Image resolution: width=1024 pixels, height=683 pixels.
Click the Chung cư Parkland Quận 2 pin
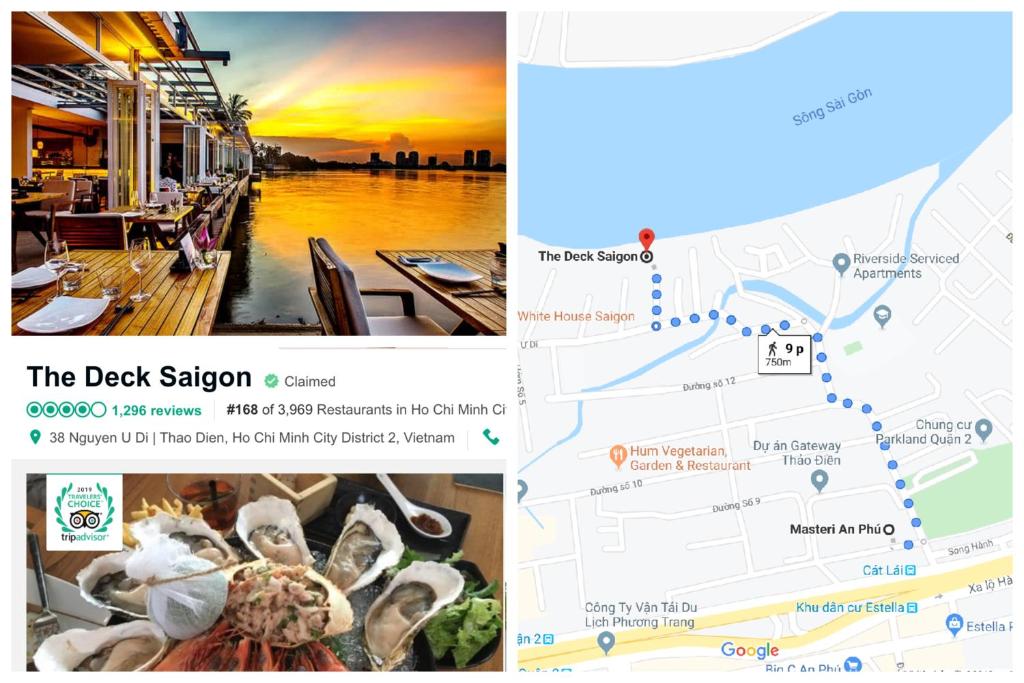(x=984, y=430)
